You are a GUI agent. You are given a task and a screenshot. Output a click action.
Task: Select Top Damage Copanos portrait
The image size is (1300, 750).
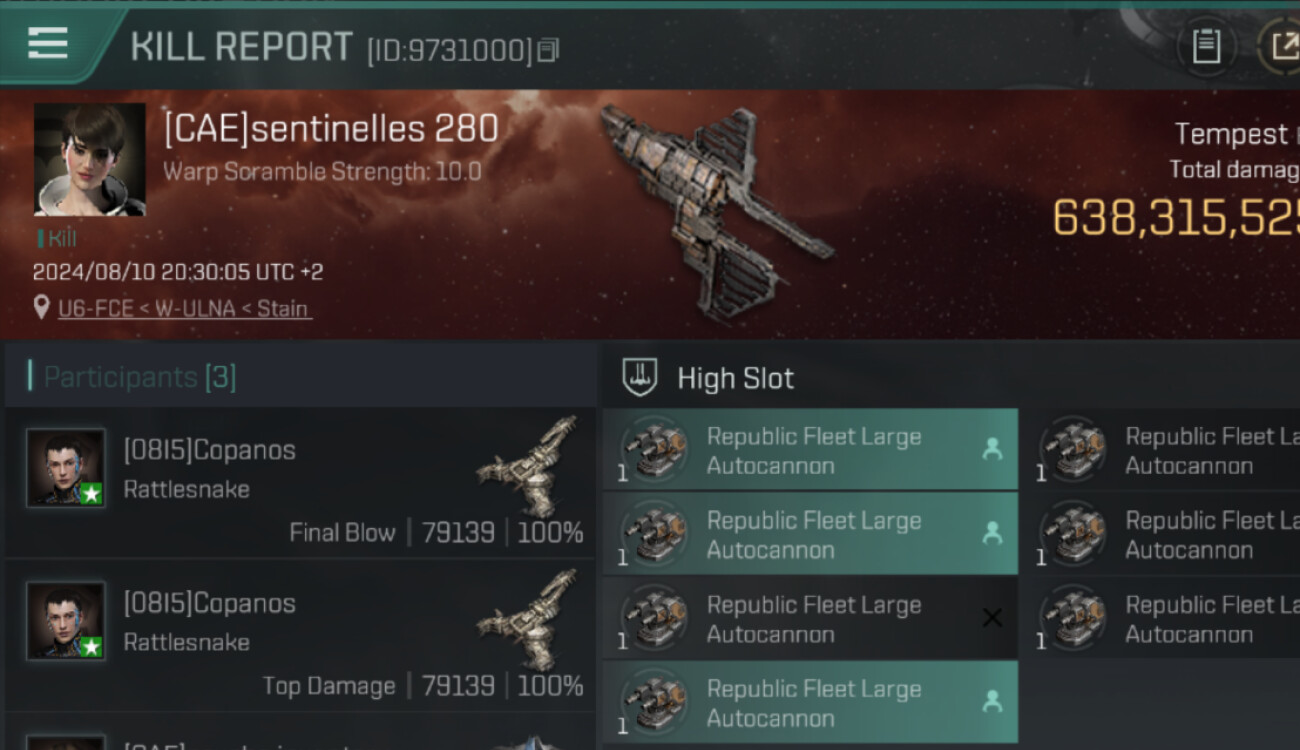click(x=66, y=620)
